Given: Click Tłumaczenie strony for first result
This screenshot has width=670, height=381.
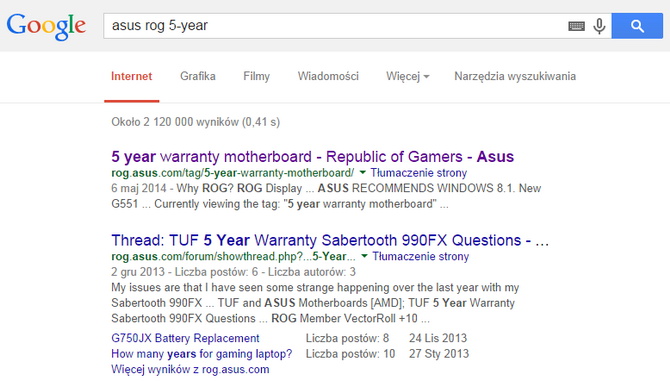Looking at the screenshot, I should [418, 173].
